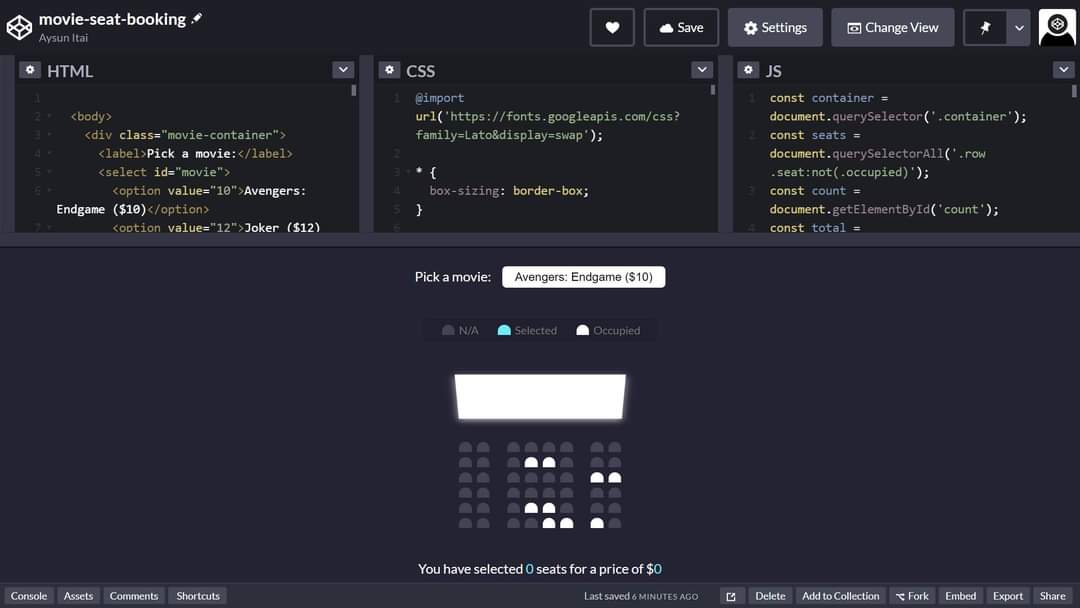Click your profile avatar
Viewport: 1080px width, 608px height.
click(x=1056, y=27)
